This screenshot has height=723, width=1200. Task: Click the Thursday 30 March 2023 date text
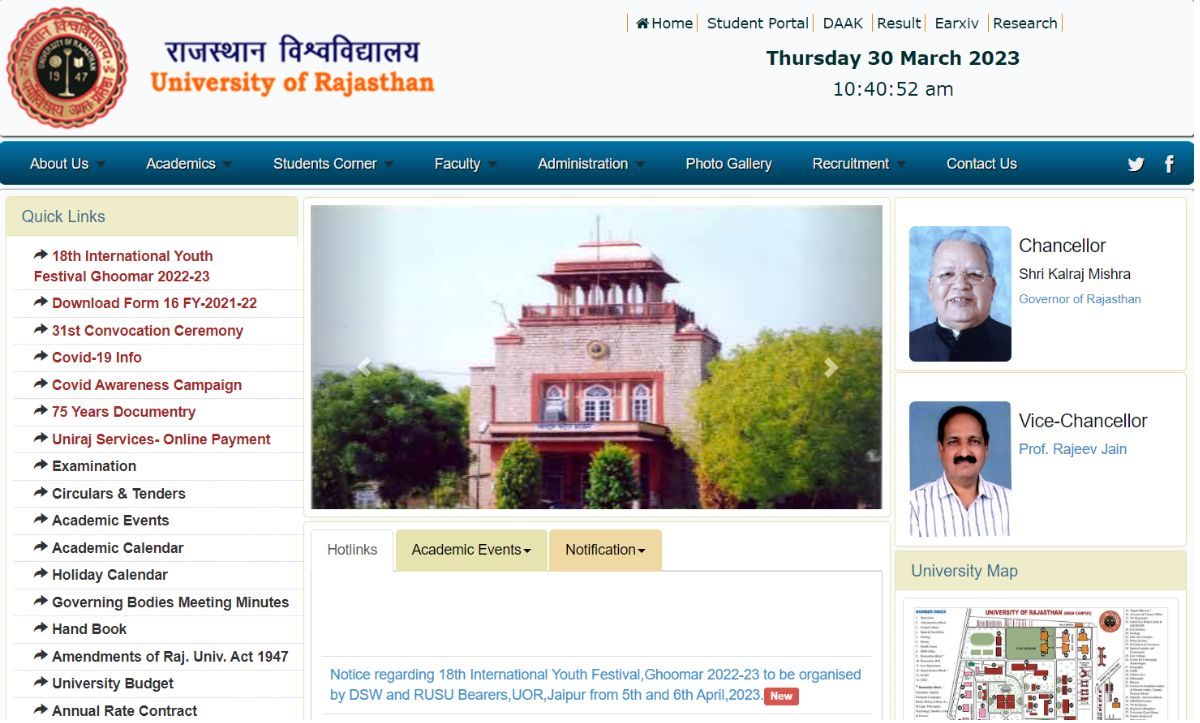pyautogui.click(x=893, y=58)
